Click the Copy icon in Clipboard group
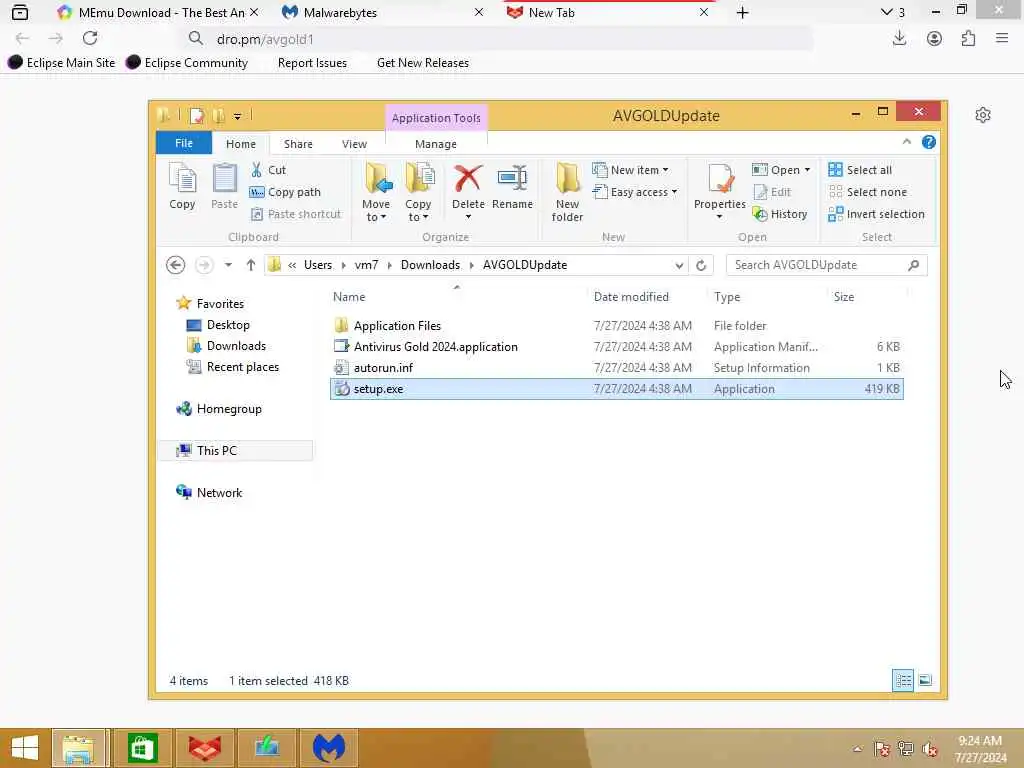 click(182, 186)
